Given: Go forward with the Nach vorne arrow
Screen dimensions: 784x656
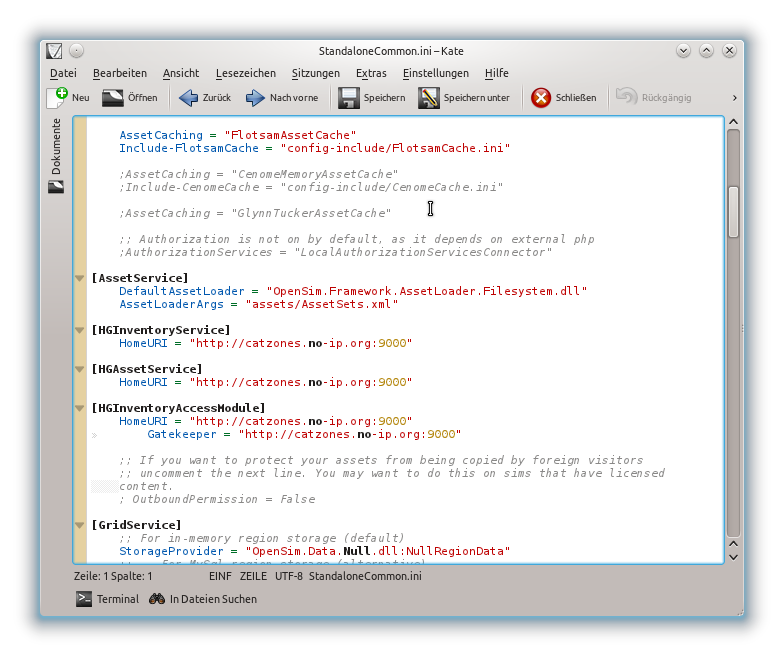Looking at the screenshot, I should tap(255, 98).
